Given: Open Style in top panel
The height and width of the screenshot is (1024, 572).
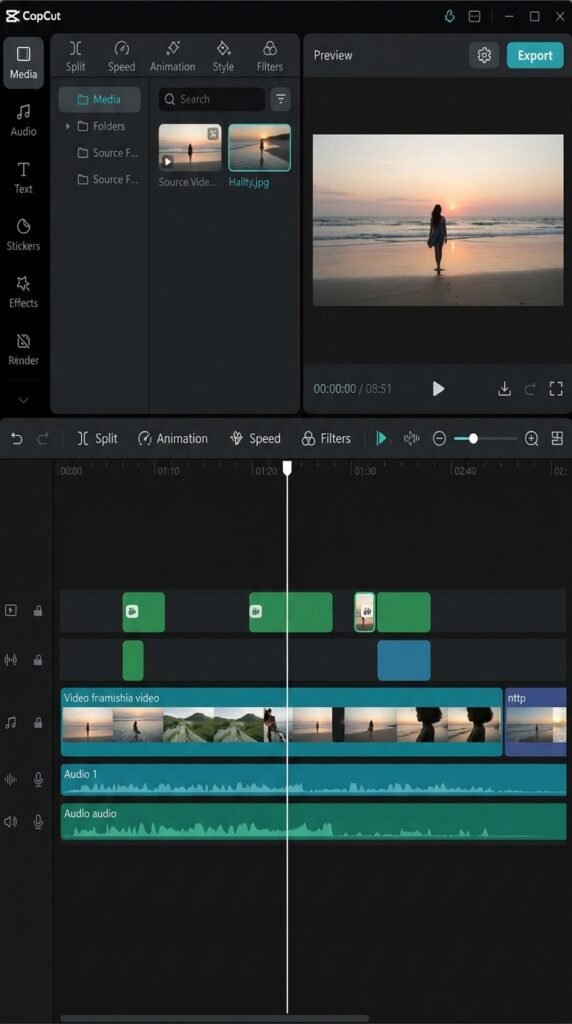Looking at the screenshot, I should [x=223, y=56].
